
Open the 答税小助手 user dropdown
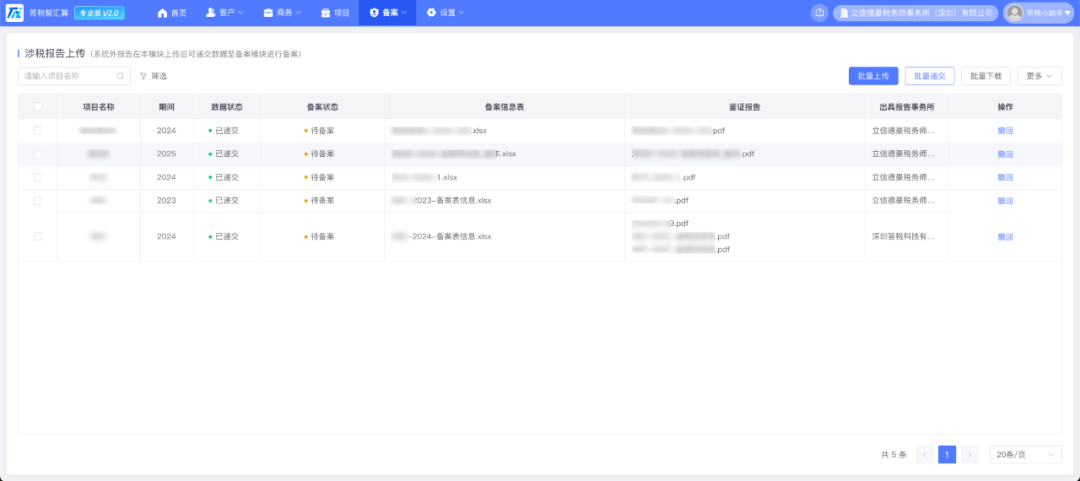coord(1041,12)
